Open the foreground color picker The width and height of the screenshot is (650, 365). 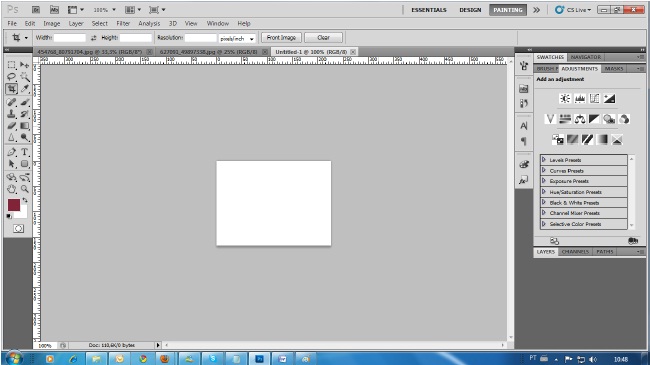coord(14,205)
